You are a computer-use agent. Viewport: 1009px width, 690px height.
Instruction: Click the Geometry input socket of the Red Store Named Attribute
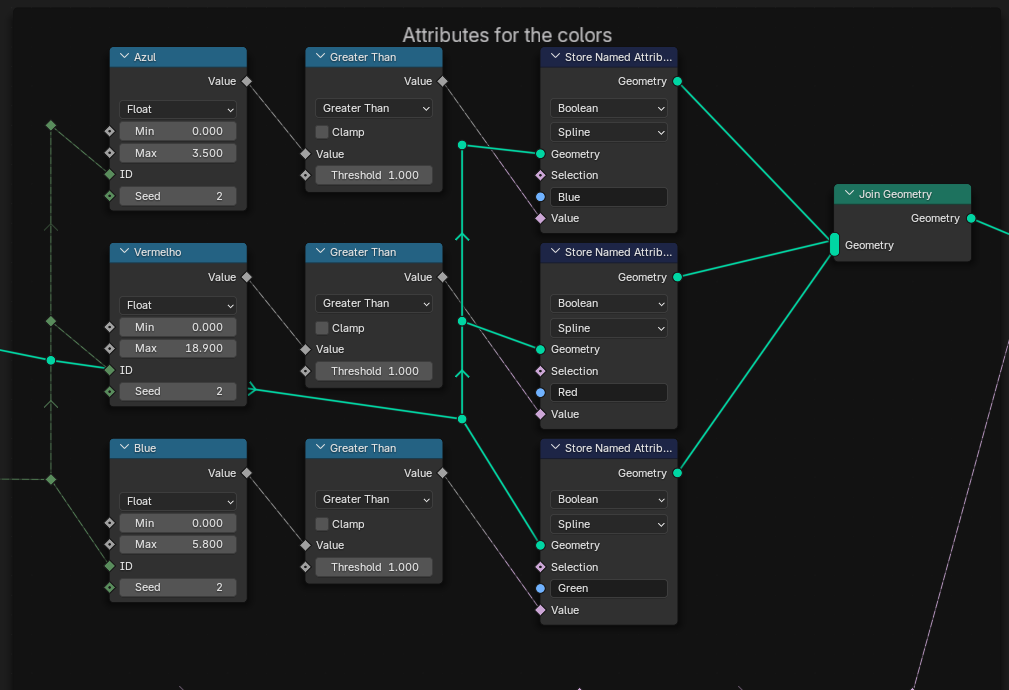(541, 349)
